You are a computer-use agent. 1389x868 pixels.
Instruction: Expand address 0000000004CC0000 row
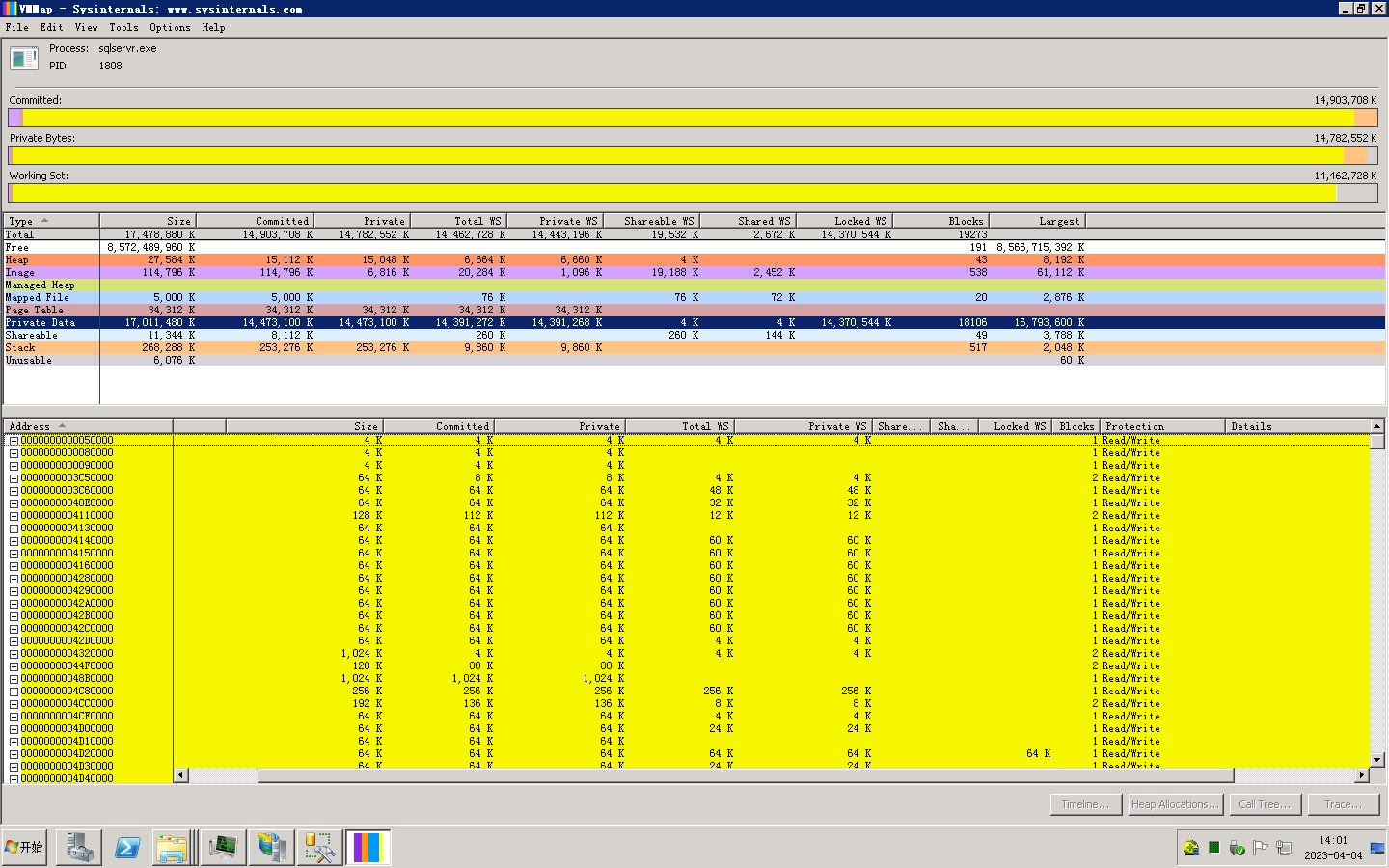pyautogui.click(x=14, y=704)
